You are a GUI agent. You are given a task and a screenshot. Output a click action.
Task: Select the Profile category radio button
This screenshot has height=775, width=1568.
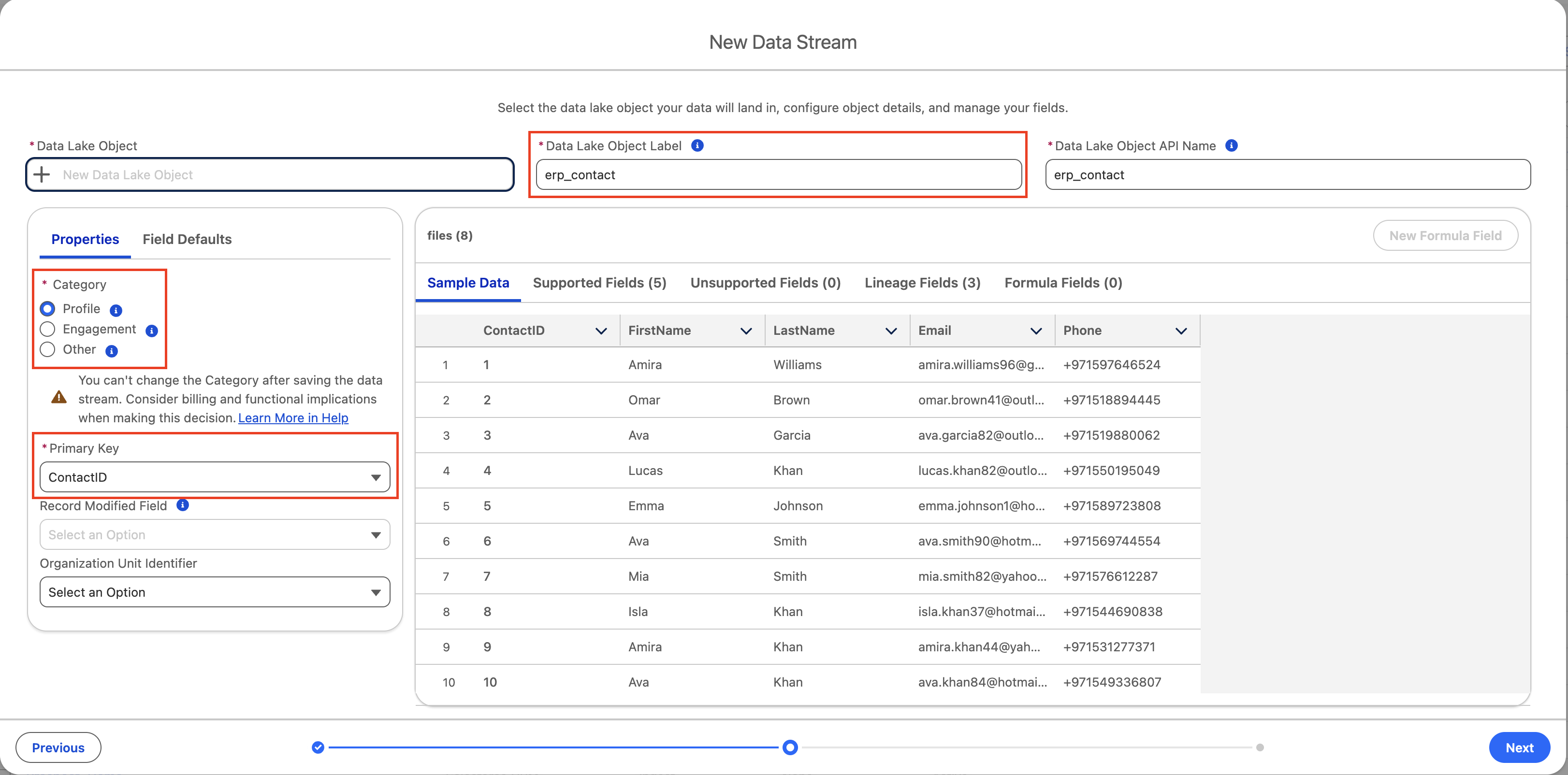[47, 308]
